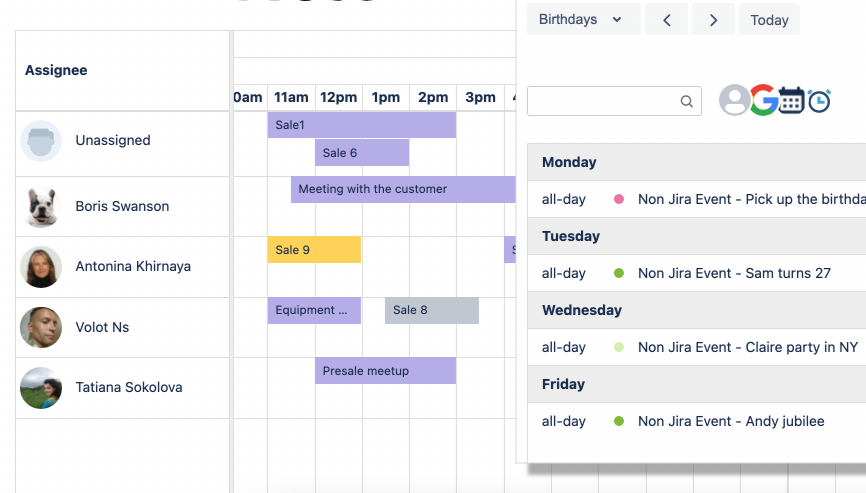Click Boris Swanson's dog avatar

click(41, 207)
